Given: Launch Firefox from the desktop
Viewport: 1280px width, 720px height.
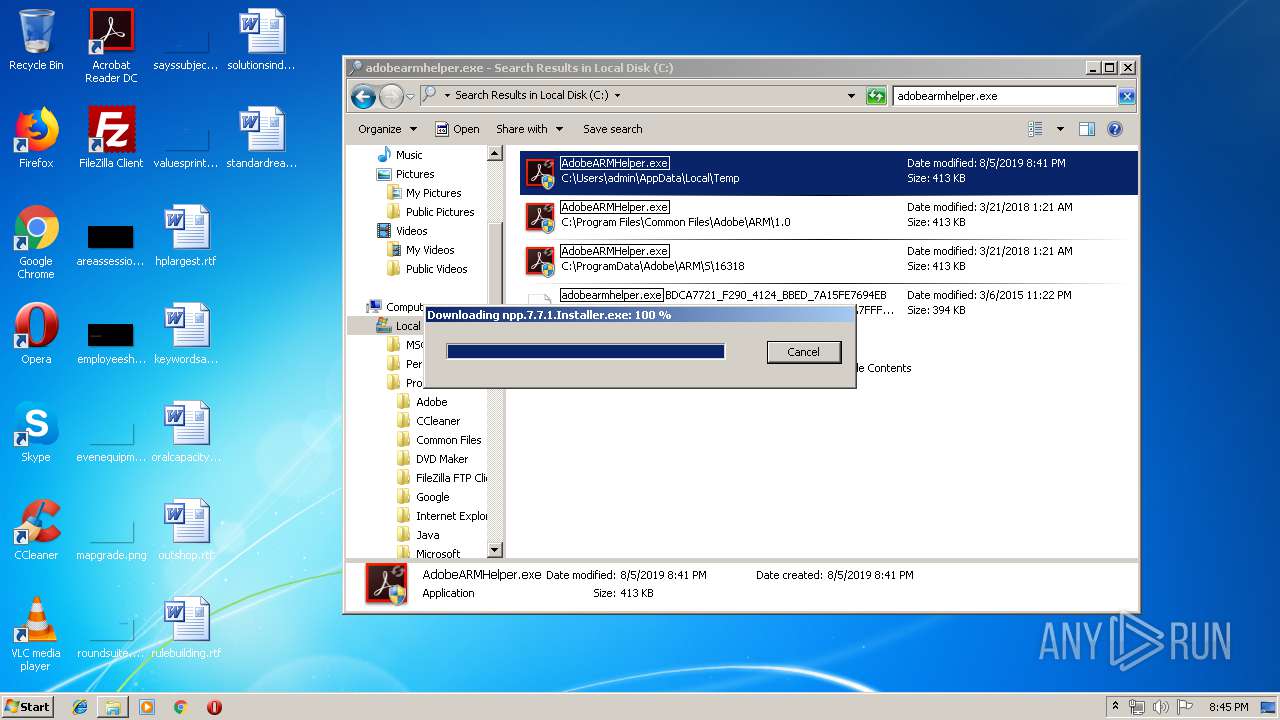Looking at the screenshot, I should pos(36,138).
